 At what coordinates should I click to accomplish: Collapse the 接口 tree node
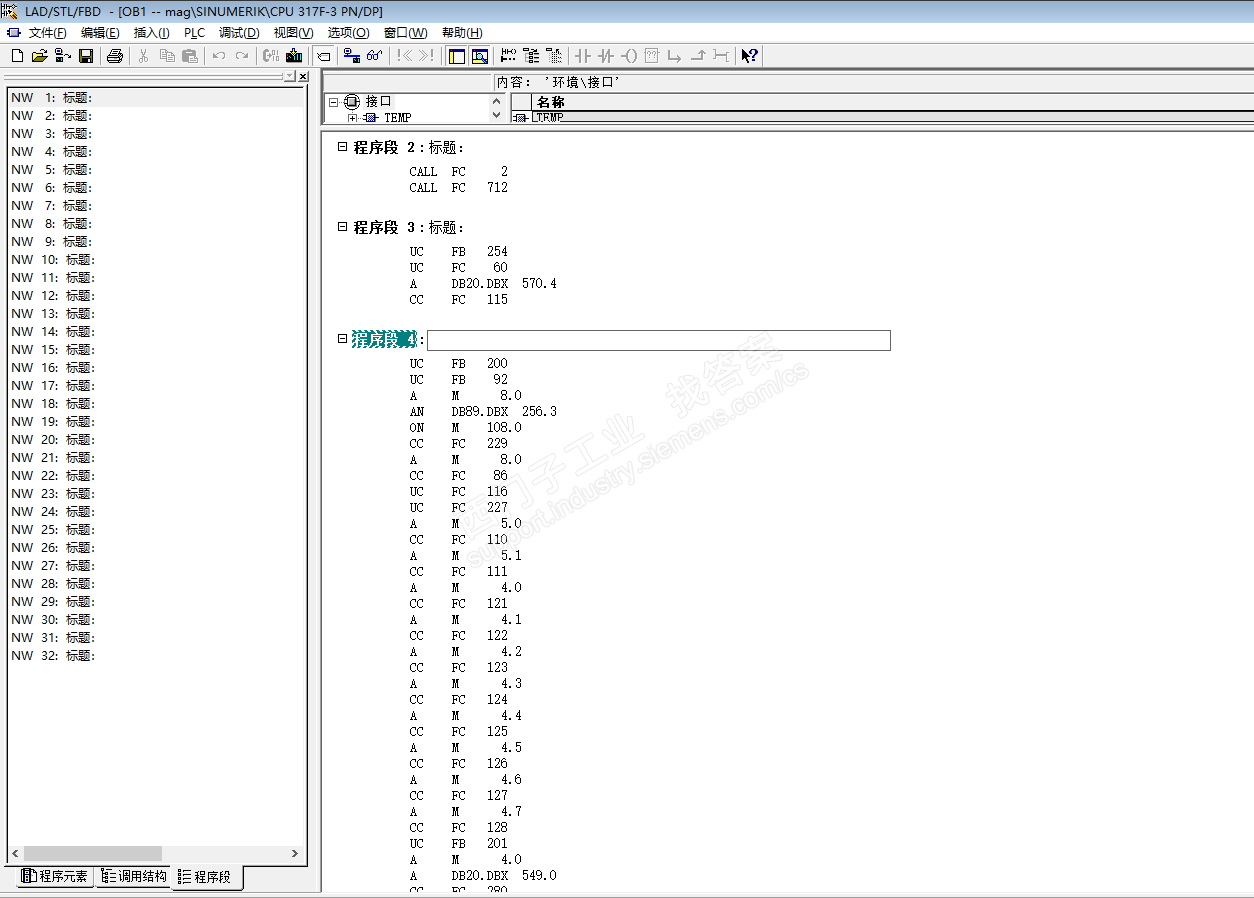pos(334,101)
